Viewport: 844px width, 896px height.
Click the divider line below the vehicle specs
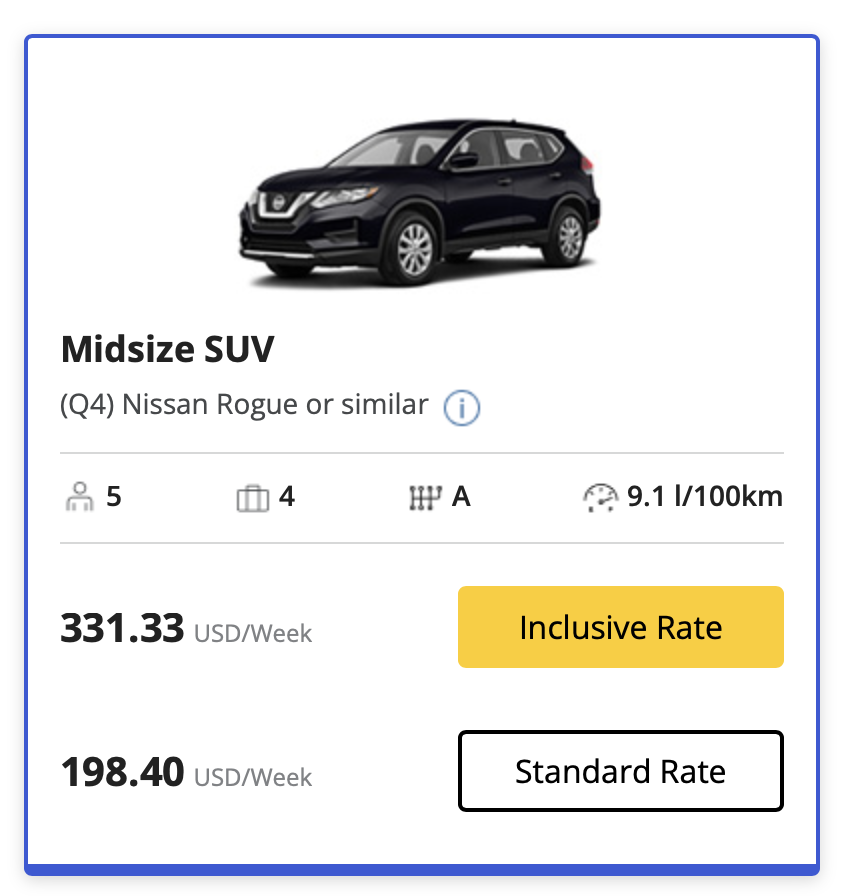pyautogui.click(x=421, y=543)
